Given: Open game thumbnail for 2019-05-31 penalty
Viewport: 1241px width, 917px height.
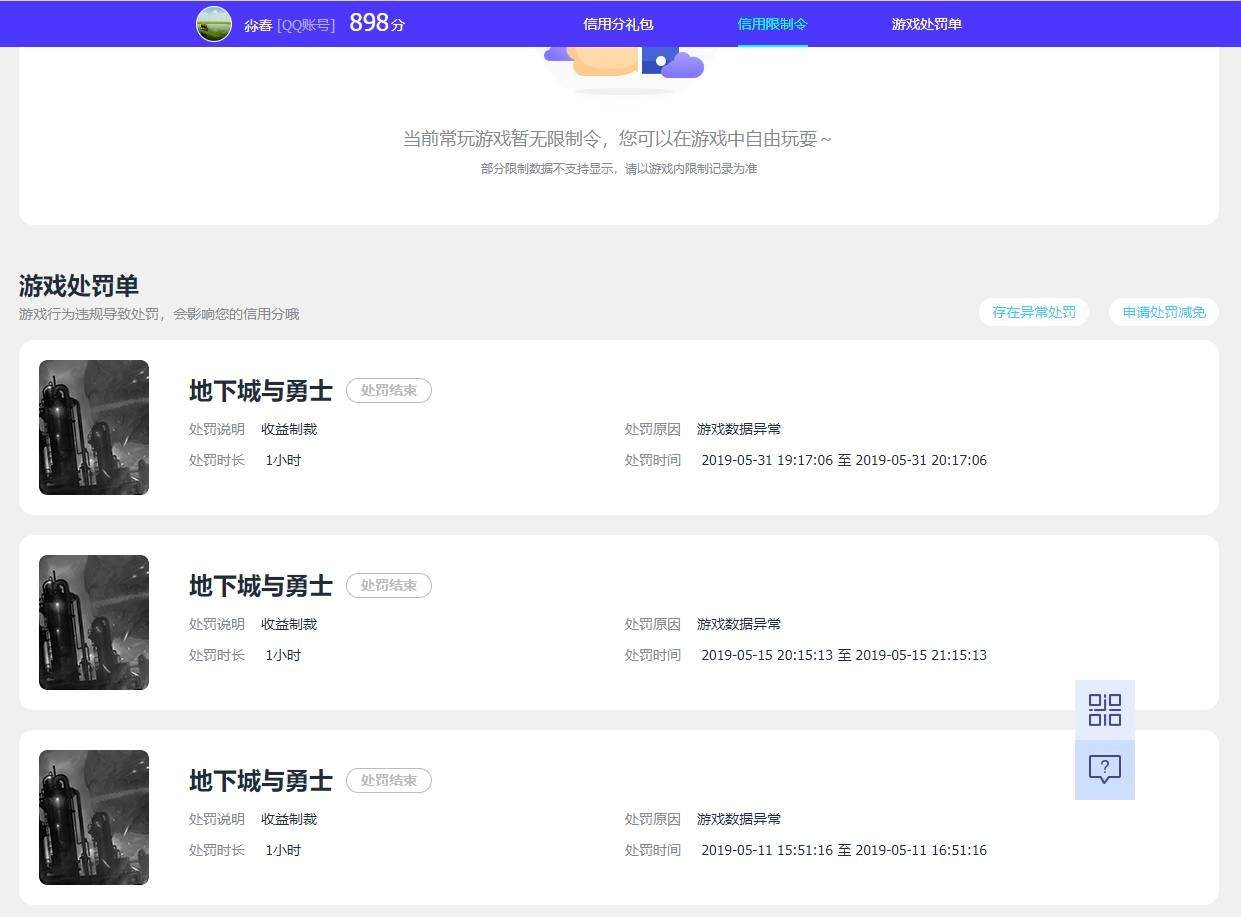Looking at the screenshot, I should tap(94, 427).
